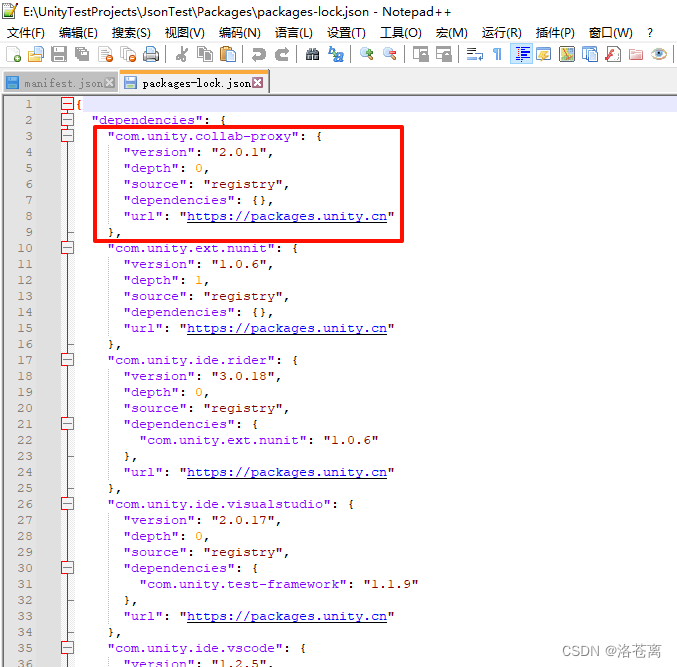Open the Folder as Workspace icon
This screenshot has height=667, width=677.
636,54
